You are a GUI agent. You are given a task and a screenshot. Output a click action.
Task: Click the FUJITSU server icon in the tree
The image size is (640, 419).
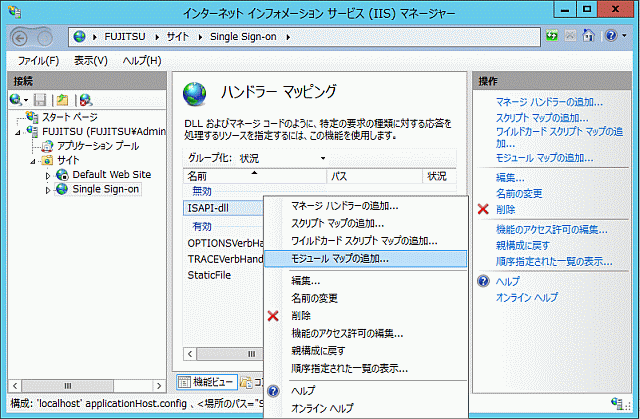pos(32,131)
